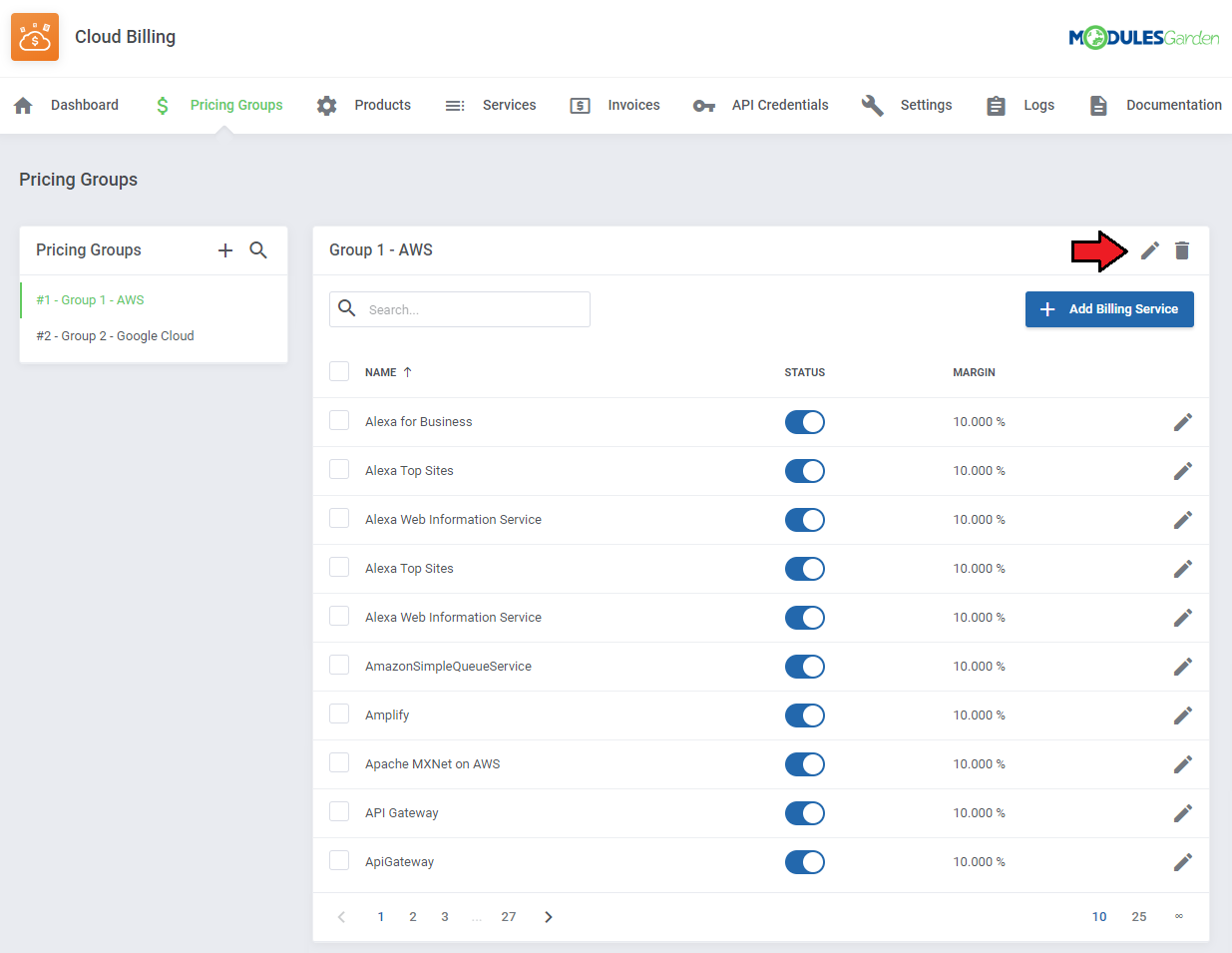This screenshot has height=953, width=1232.
Task: Open Settings via wrench icon
Action: pyautogui.click(x=873, y=105)
